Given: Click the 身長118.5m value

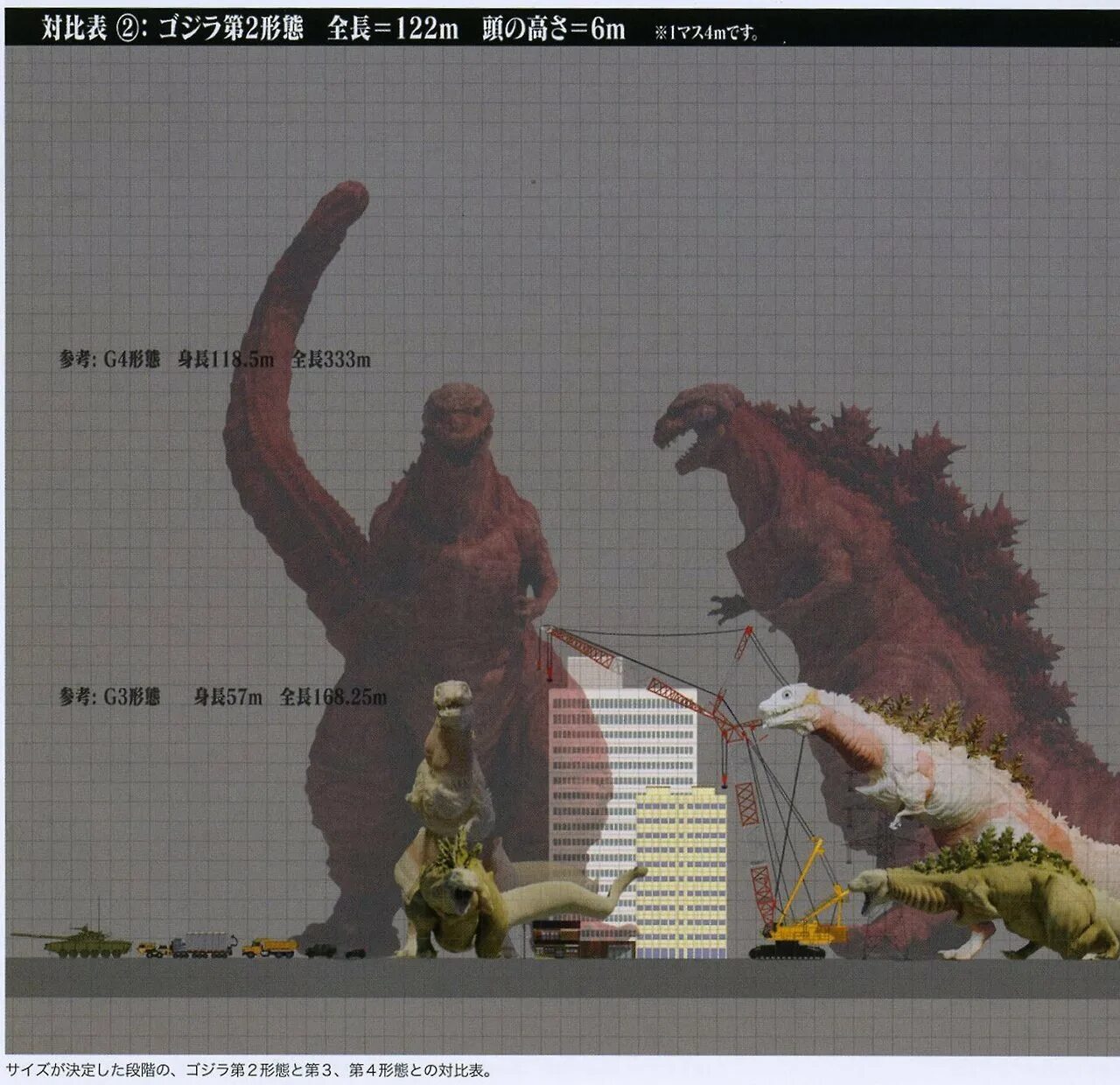Looking at the screenshot, I should pos(226,359).
